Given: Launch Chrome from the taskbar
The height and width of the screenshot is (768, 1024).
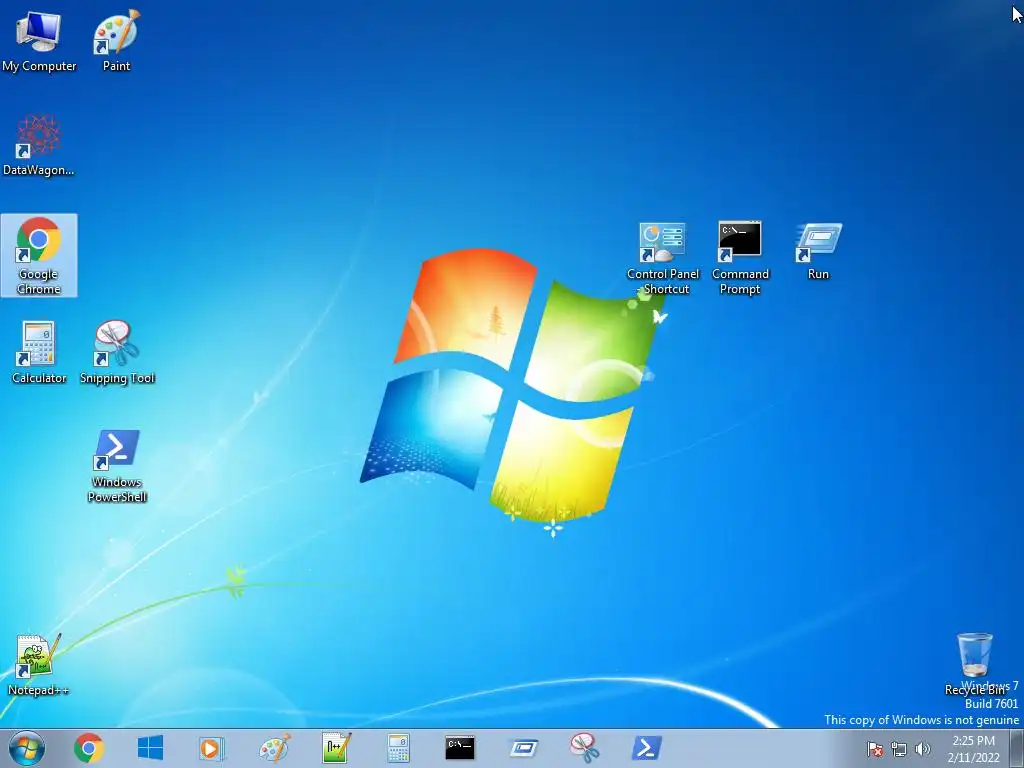Looking at the screenshot, I should [x=89, y=748].
